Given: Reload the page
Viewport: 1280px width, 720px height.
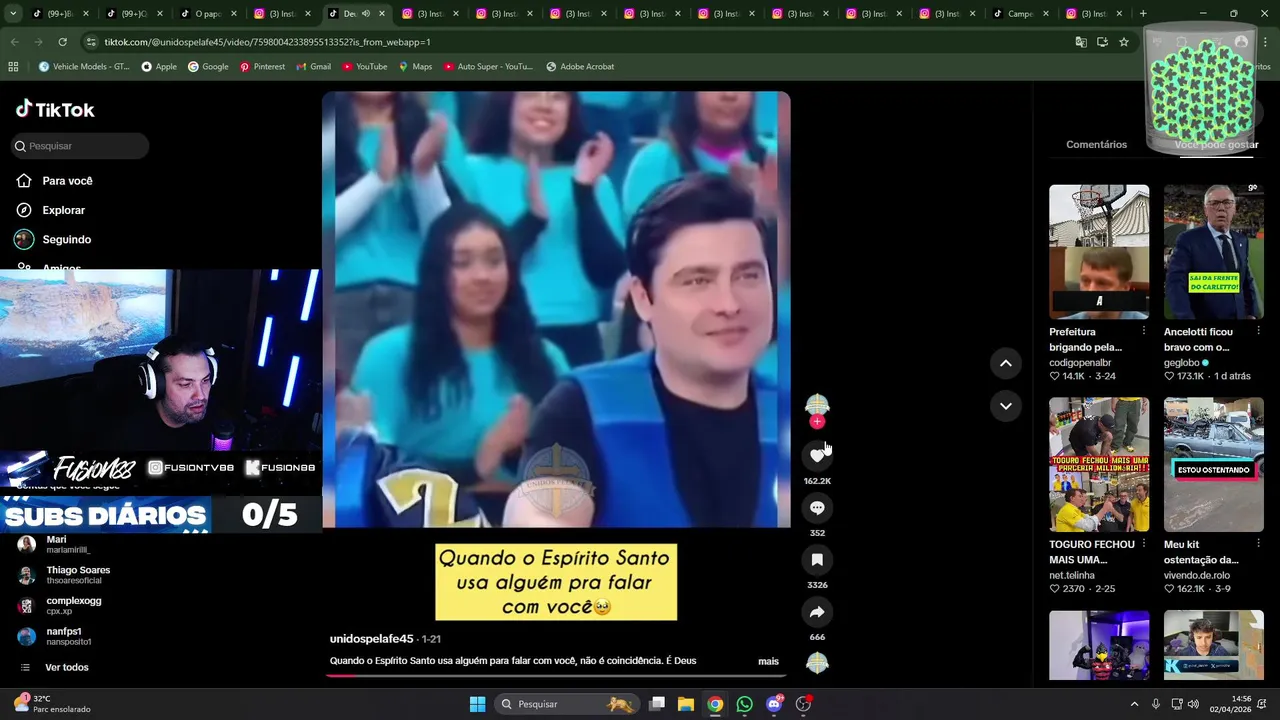Looking at the screenshot, I should [x=62, y=42].
